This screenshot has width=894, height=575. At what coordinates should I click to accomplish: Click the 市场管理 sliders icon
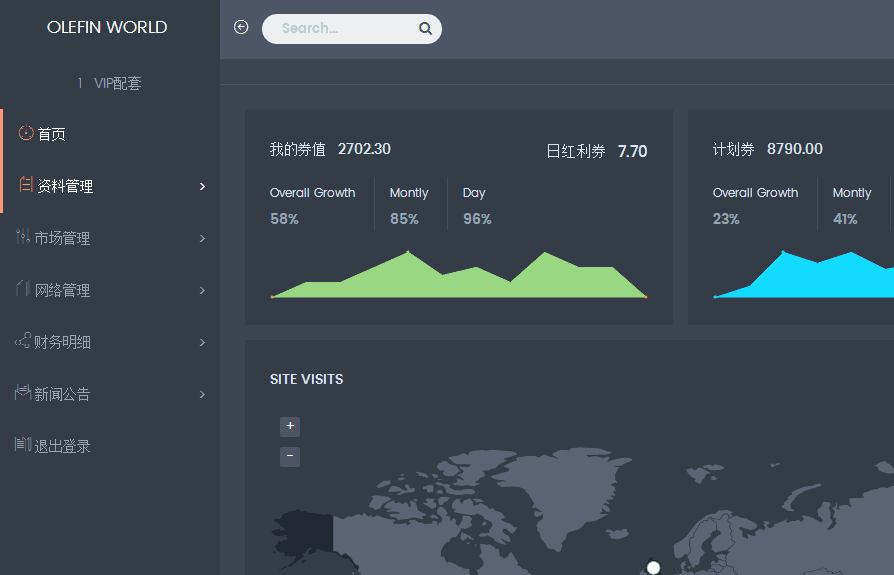coord(23,236)
